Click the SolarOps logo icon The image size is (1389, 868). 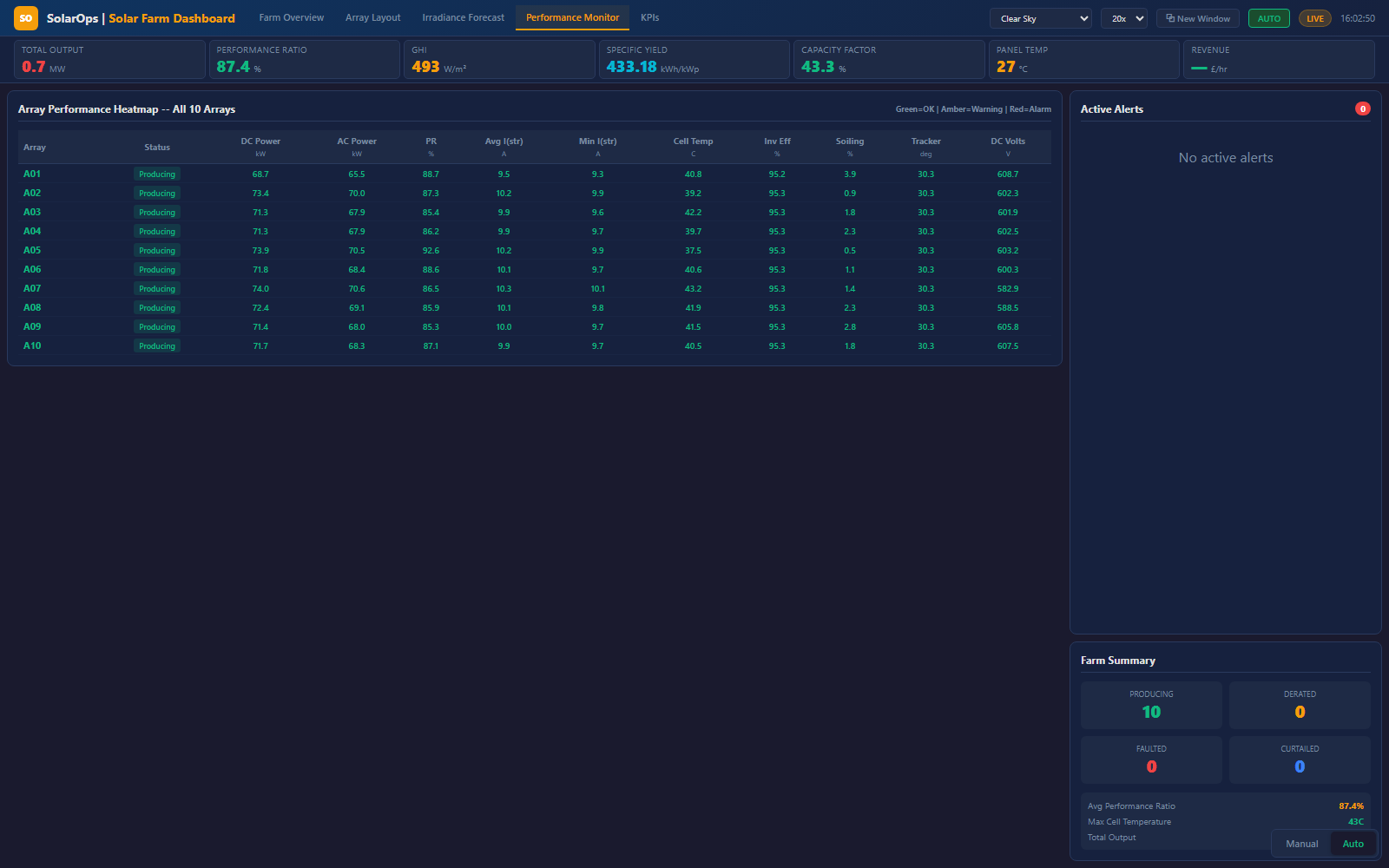coord(25,17)
